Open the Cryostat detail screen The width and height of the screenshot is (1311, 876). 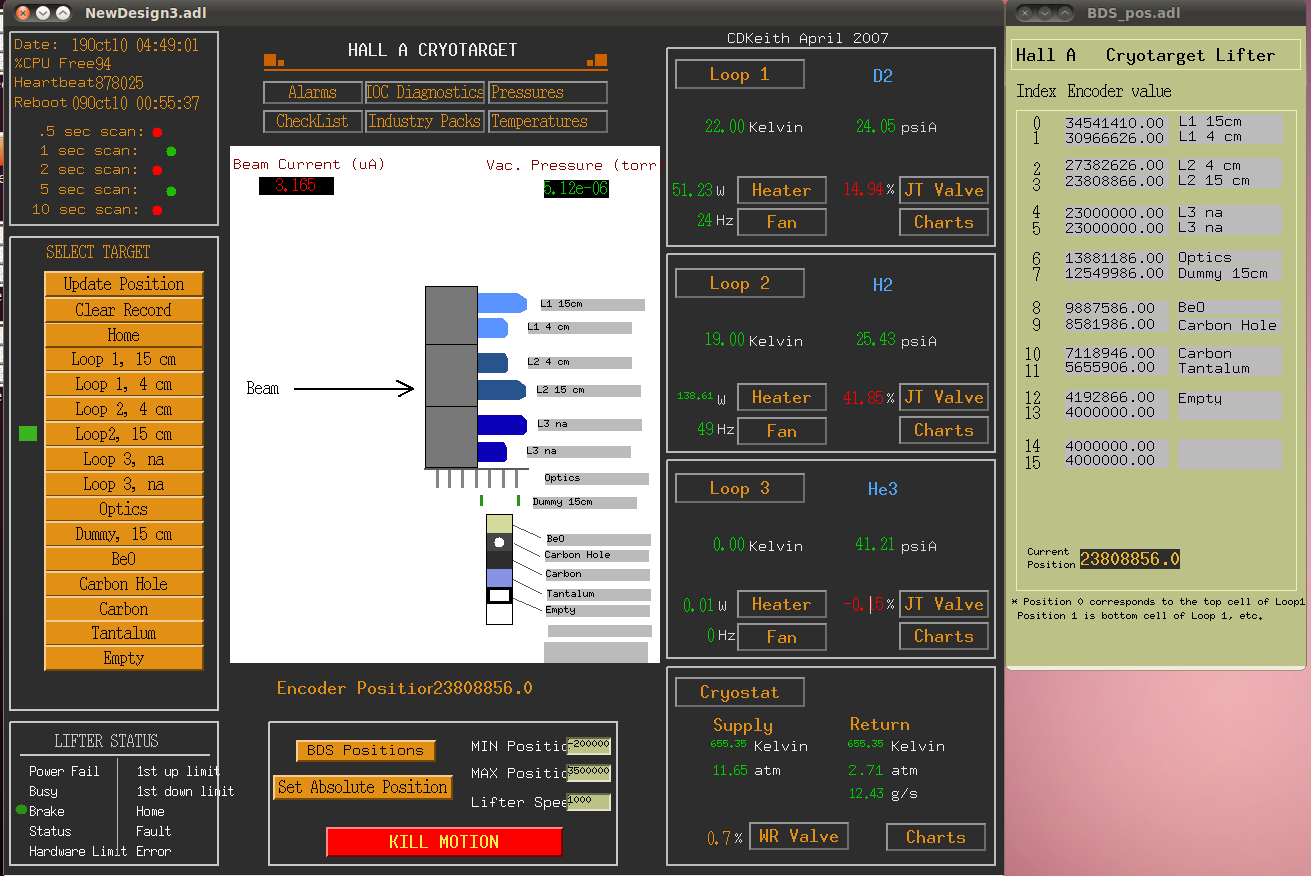pos(740,692)
